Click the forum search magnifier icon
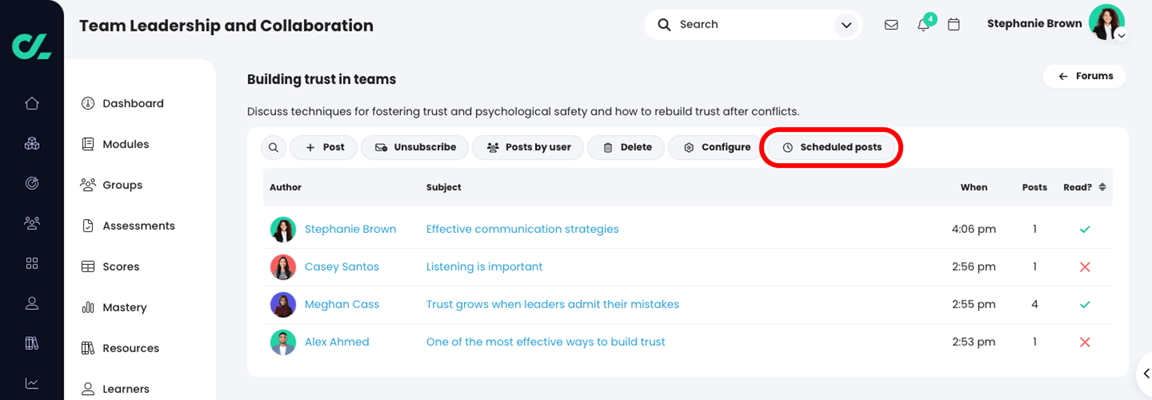The image size is (1152, 400). coord(273,148)
